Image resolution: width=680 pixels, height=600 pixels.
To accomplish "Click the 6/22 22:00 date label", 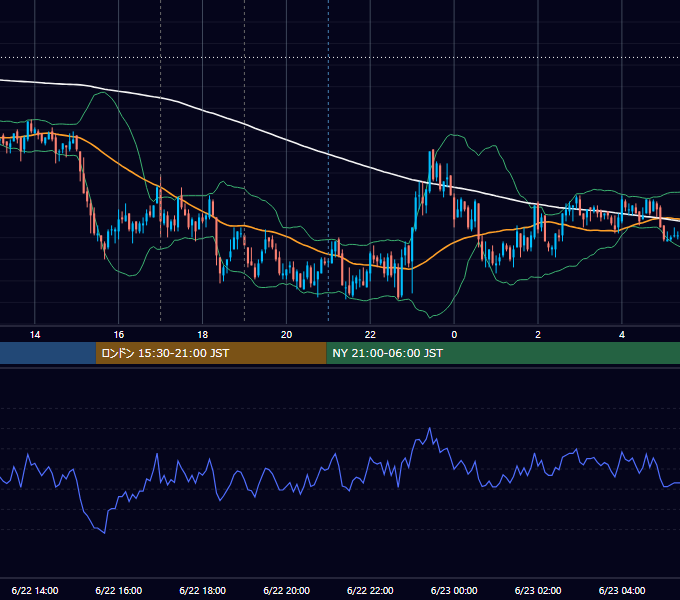I will coord(370,590).
